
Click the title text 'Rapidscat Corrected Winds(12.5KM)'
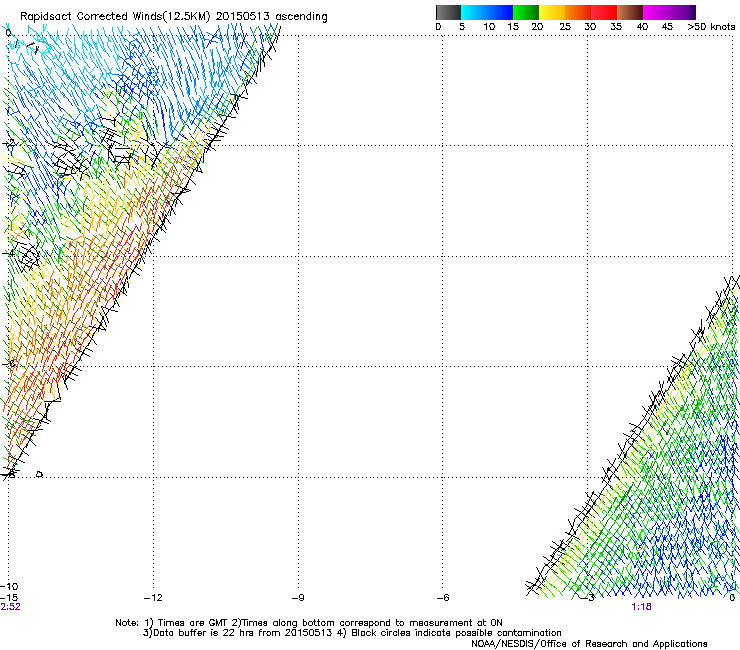[x=115, y=16]
